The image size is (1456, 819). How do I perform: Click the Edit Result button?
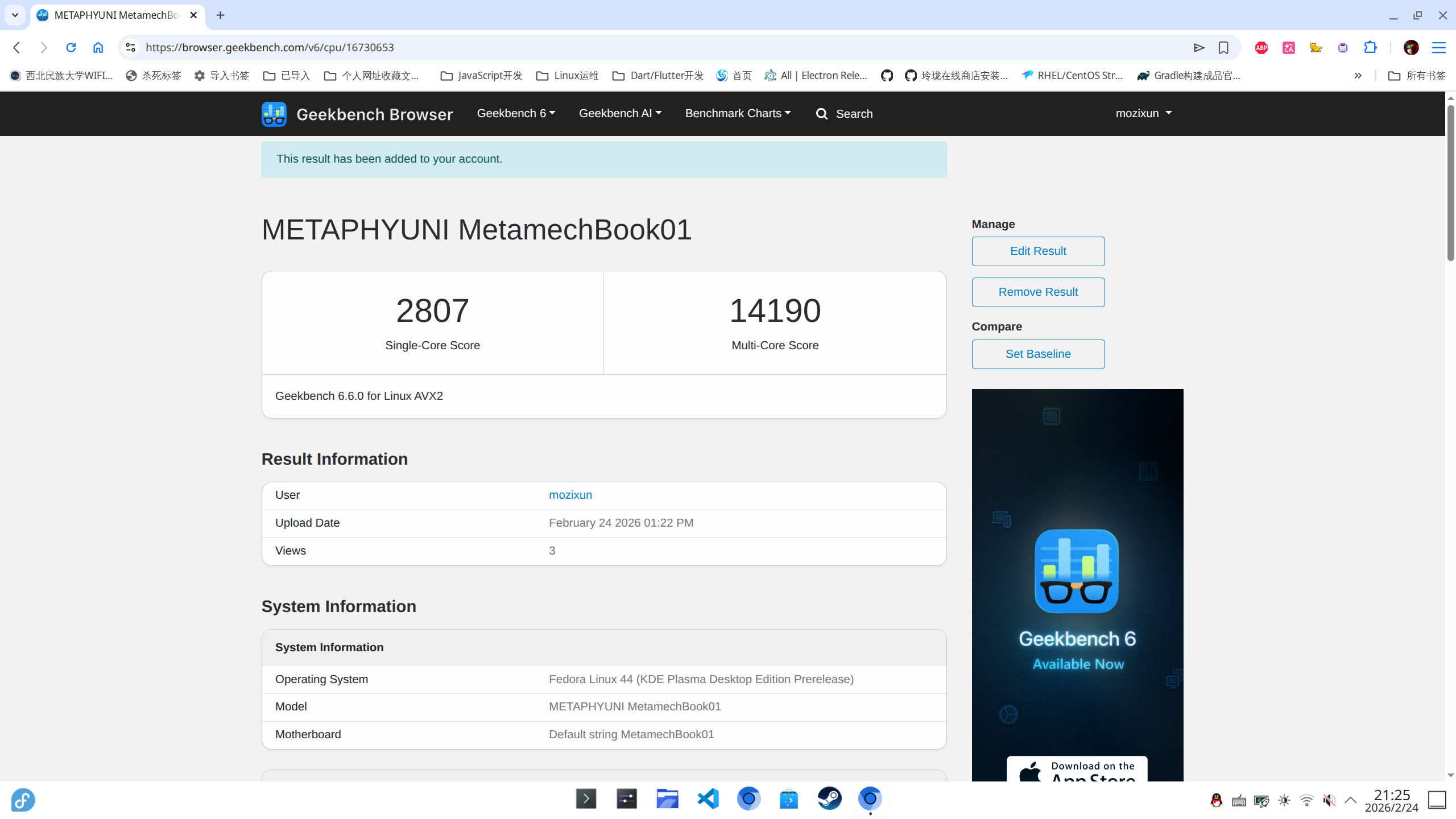coord(1038,251)
